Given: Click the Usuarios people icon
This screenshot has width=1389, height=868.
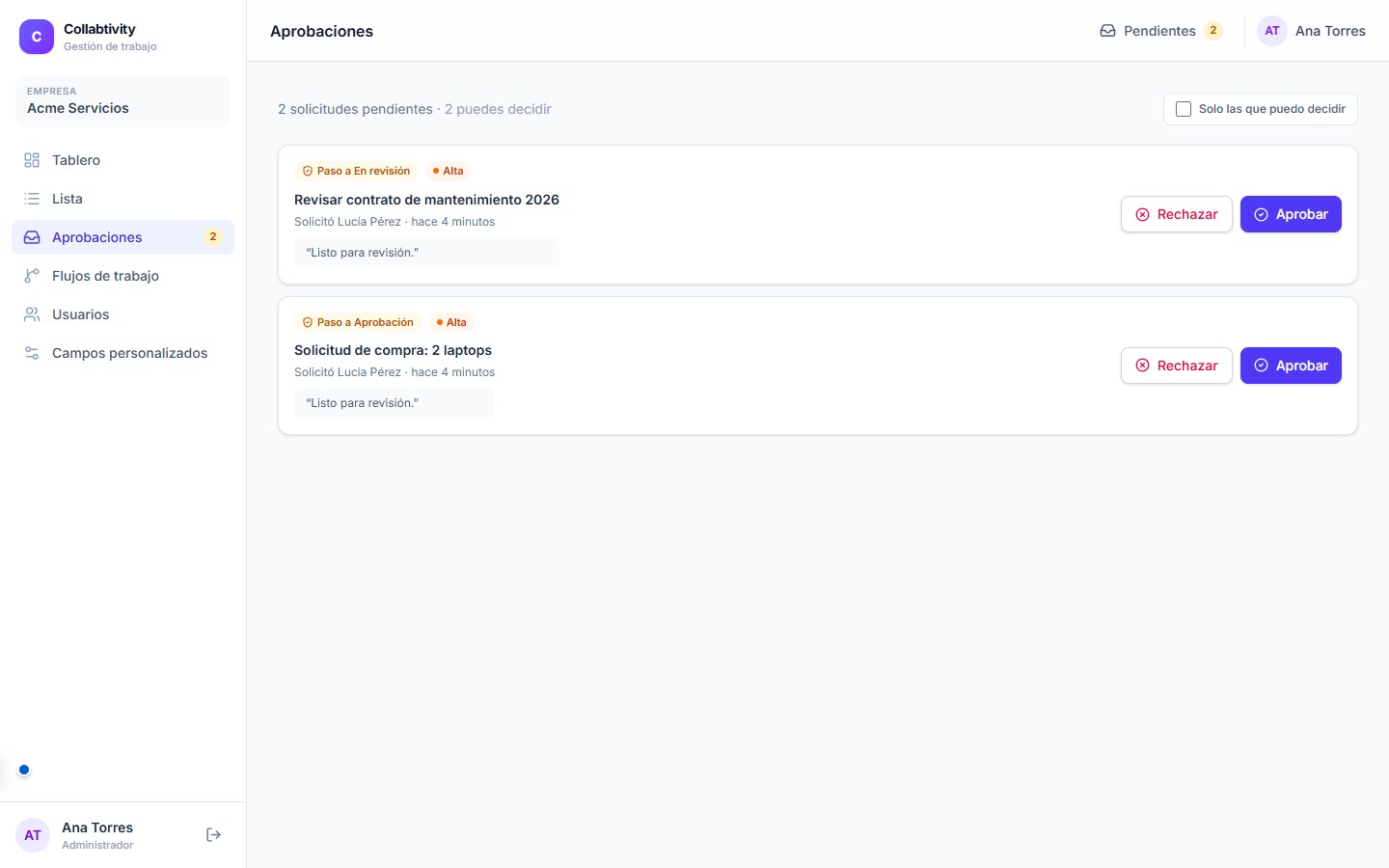Looking at the screenshot, I should 32,314.
